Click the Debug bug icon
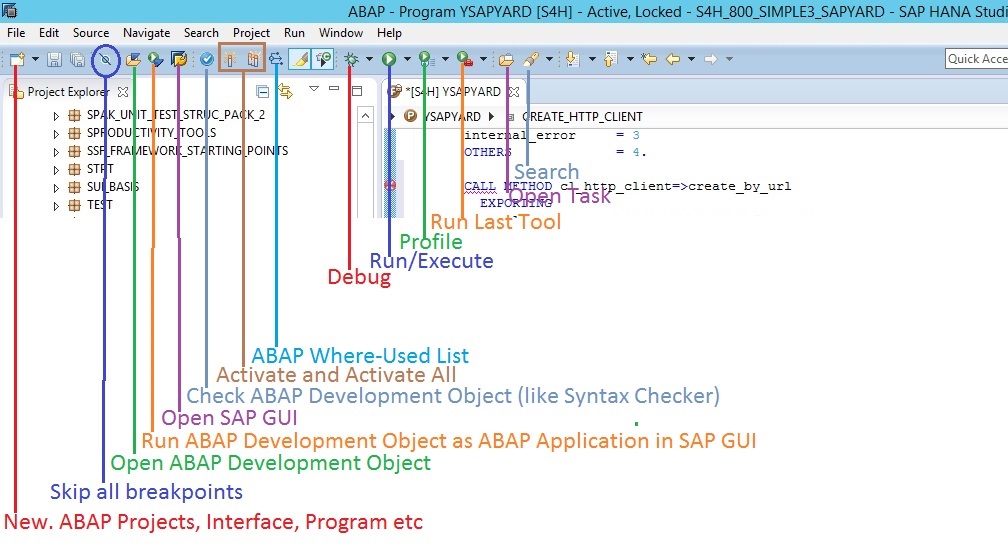This screenshot has width=1008, height=549. [351, 59]
